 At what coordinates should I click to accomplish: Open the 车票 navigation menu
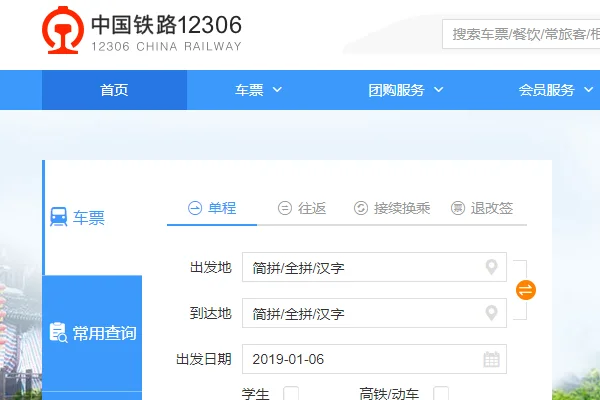pos(258,90)
